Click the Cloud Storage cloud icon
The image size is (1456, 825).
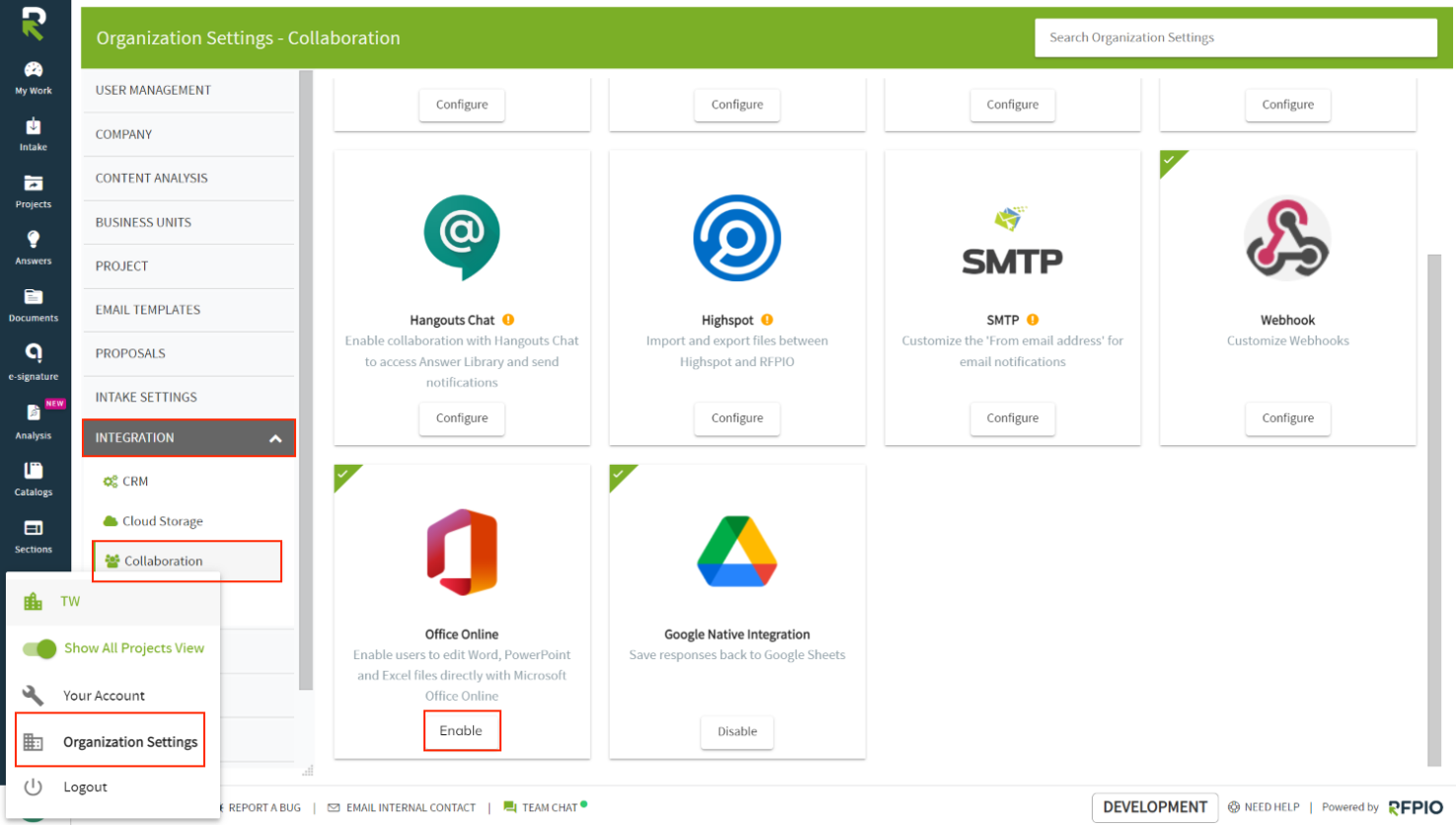pyautogui.click(x=111, y=521)
